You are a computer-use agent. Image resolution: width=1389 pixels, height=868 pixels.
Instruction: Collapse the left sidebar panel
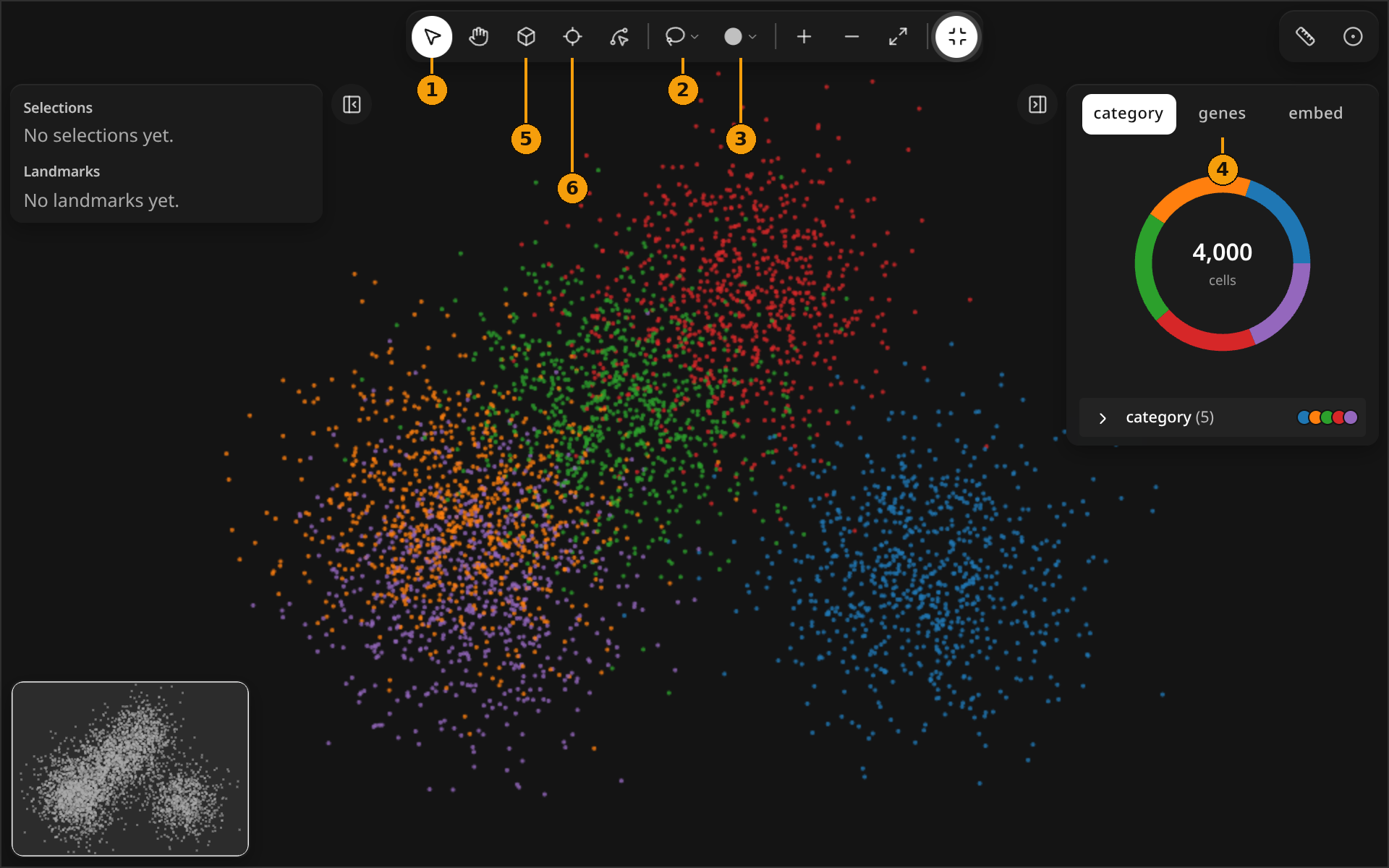point(352,105)
